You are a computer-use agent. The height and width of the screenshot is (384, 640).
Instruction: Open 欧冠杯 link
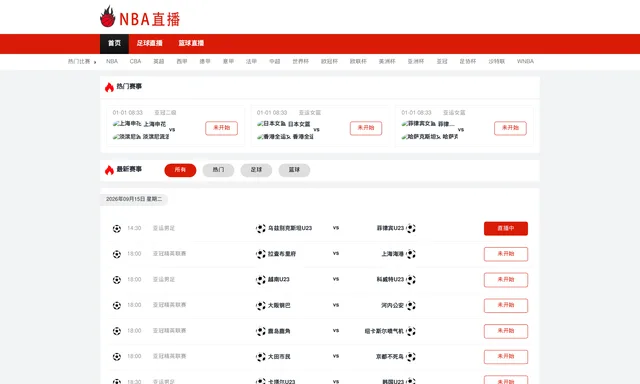click(x=329, y=62)
